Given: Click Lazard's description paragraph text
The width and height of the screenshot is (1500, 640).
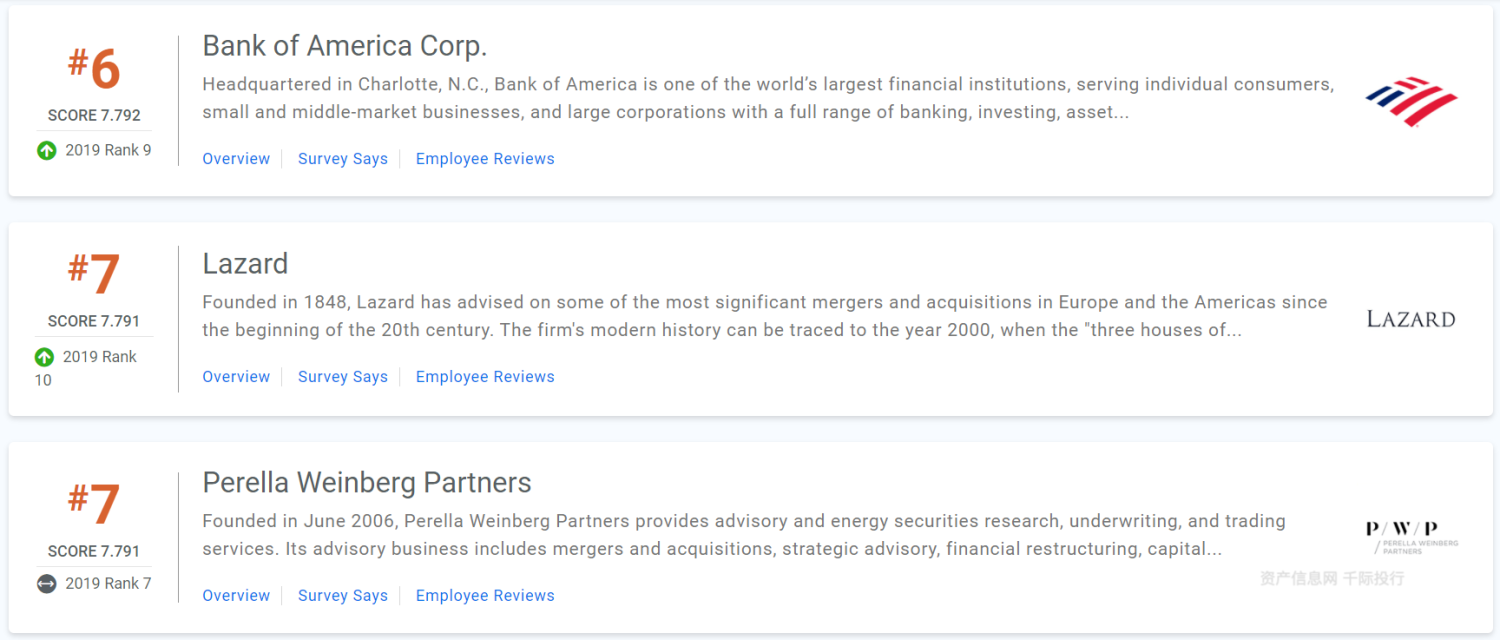Looking at the screenshot, I should 764,316.
